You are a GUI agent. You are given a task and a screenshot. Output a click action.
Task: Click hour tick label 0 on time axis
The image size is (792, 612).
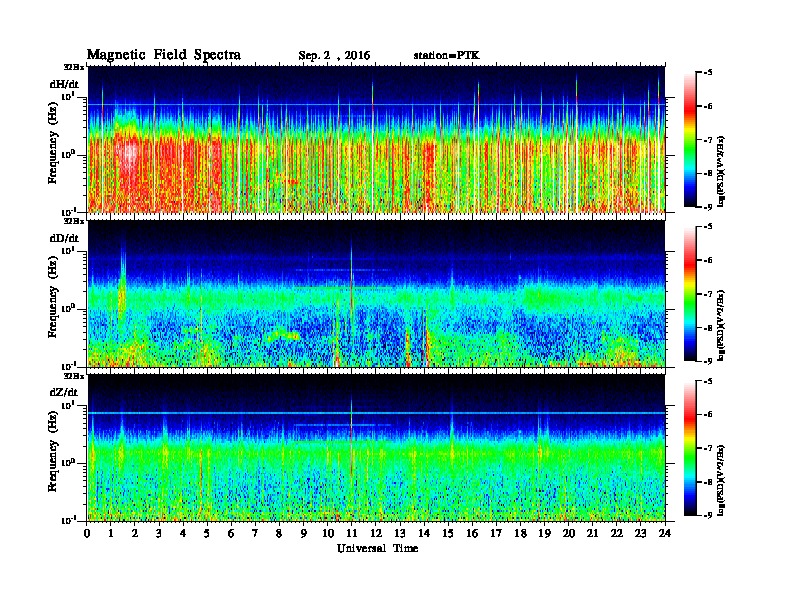click(87, 534)
